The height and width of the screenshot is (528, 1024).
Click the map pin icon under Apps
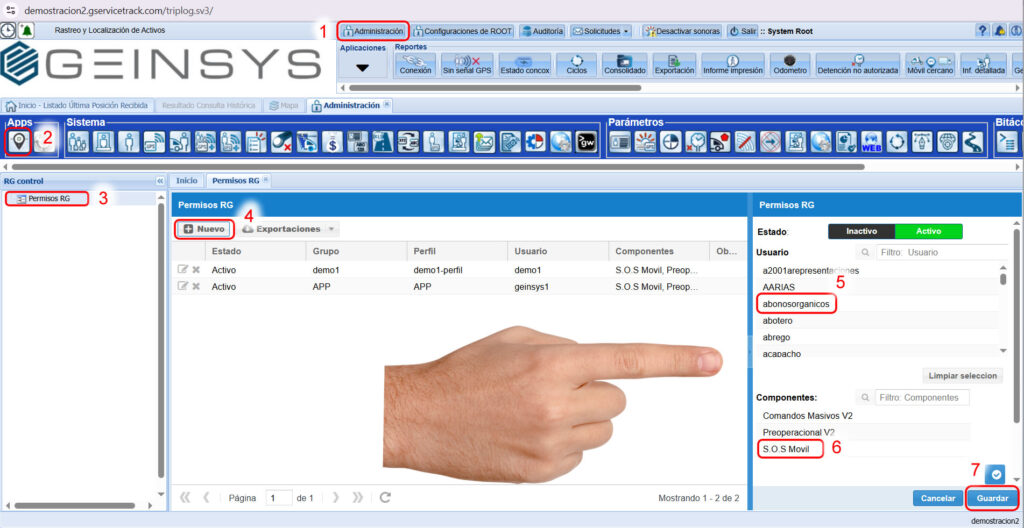18,143
